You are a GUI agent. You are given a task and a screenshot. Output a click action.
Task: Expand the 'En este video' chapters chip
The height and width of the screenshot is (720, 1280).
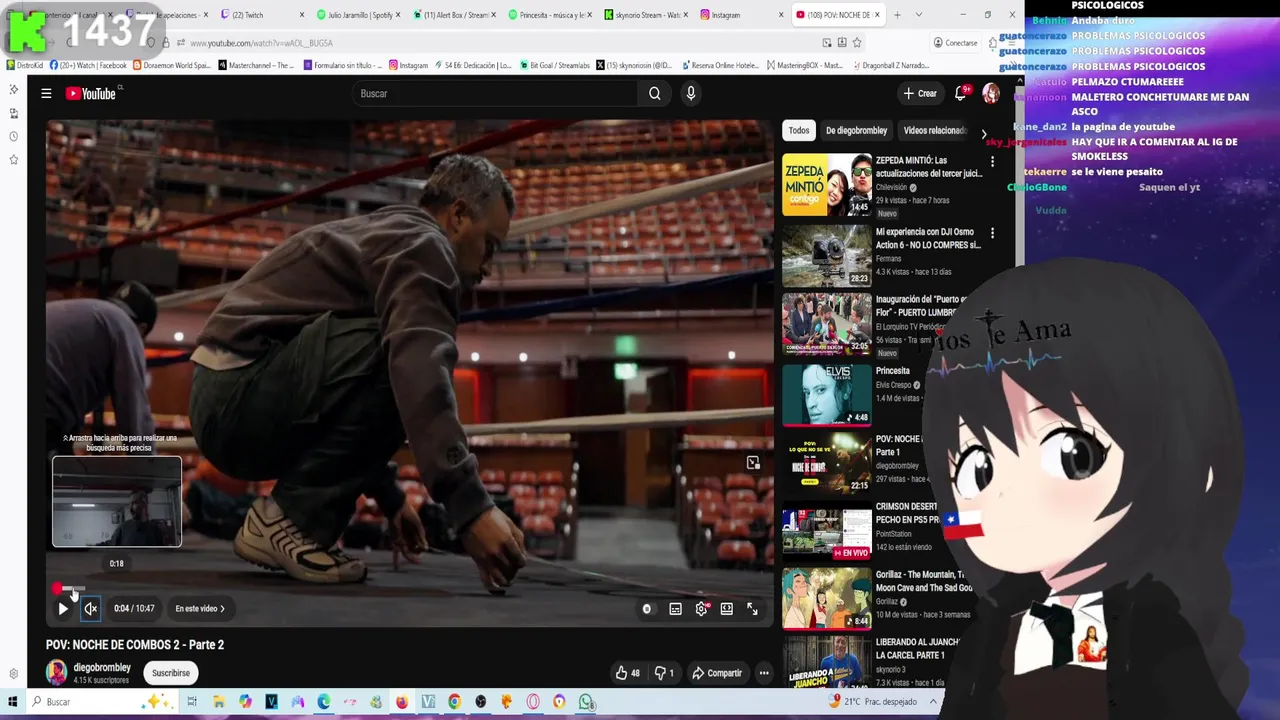(200, 608)
